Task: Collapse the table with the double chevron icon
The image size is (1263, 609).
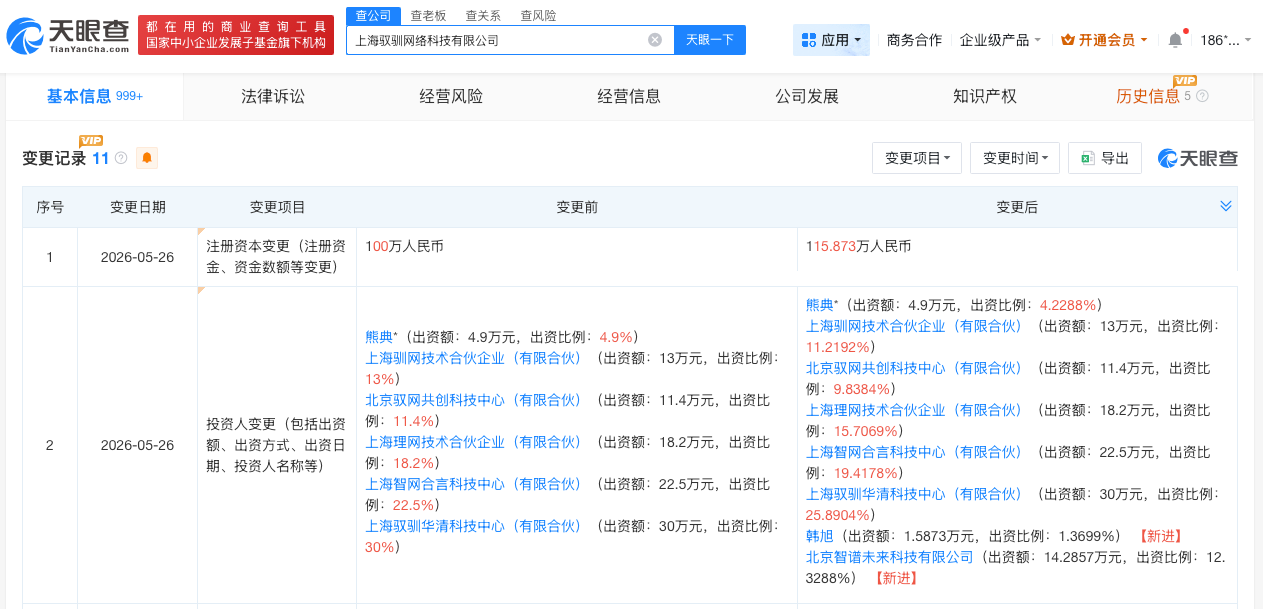Action: pos(1226,206)
